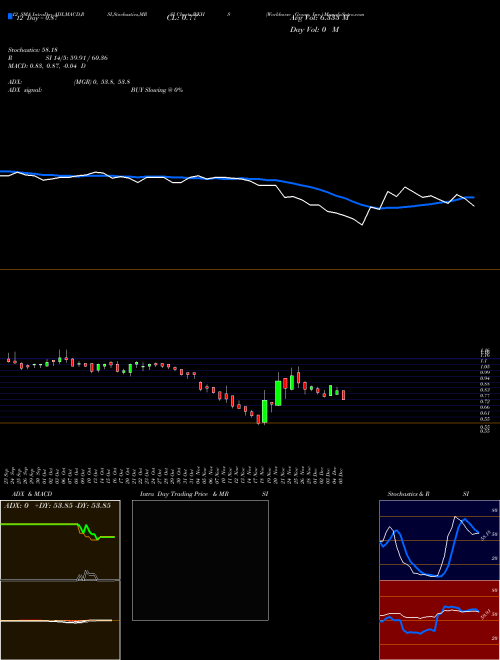Click the blue 12 Day SMA legend square
500x660 pixels.
[x=11, y=17]
